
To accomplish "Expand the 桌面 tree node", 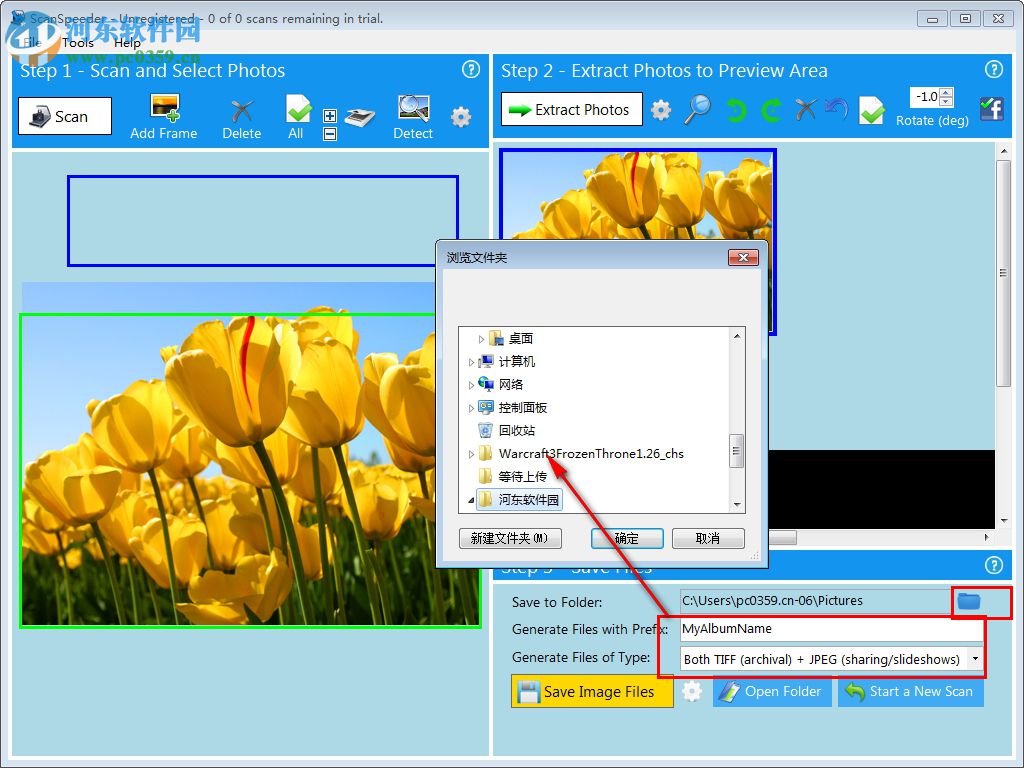I will [x=481, y=339].
